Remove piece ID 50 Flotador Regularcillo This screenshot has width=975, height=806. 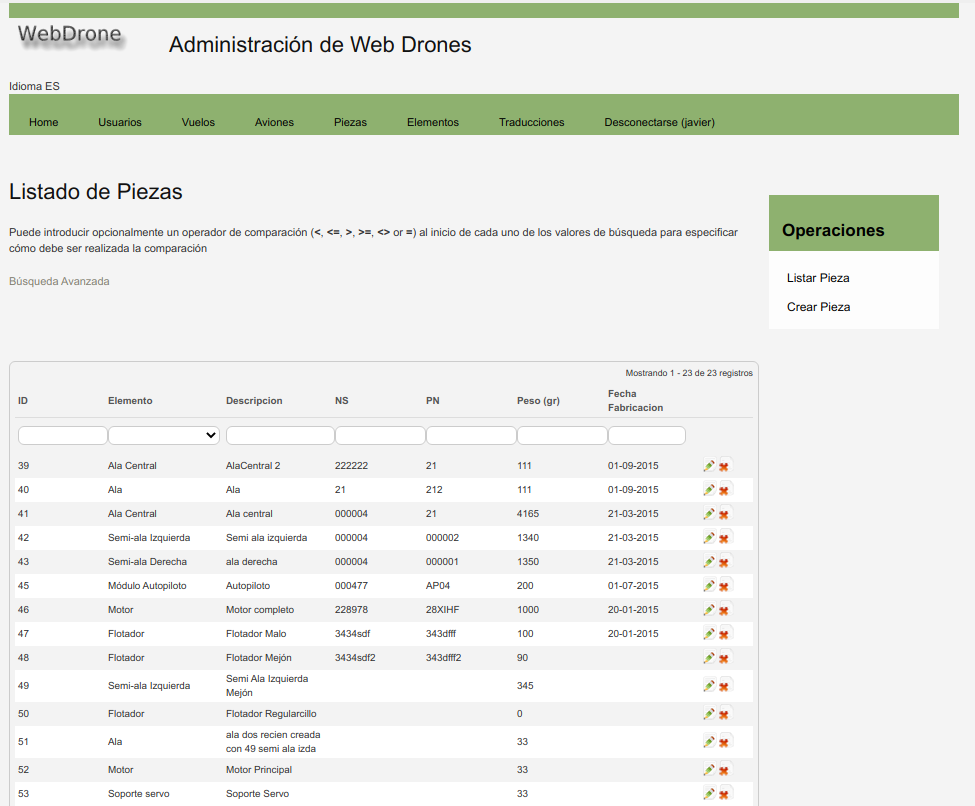pos(724,714)
